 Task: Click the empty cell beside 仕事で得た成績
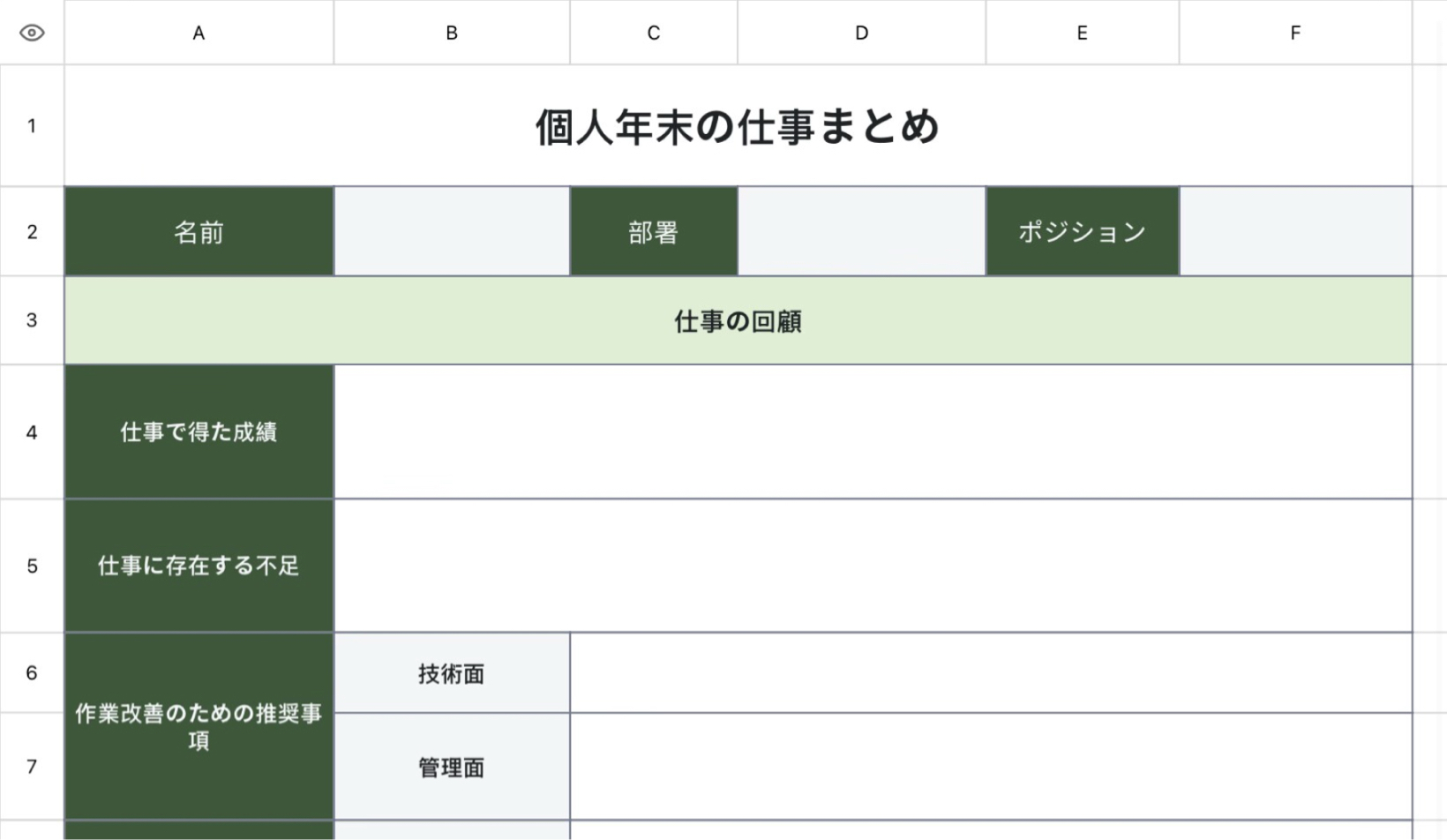tap(873, 431)
